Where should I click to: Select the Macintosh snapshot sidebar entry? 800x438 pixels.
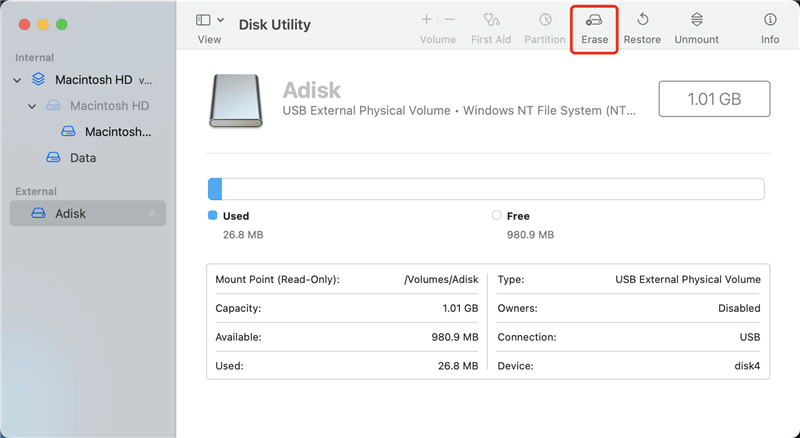click(x=117, y=131)
